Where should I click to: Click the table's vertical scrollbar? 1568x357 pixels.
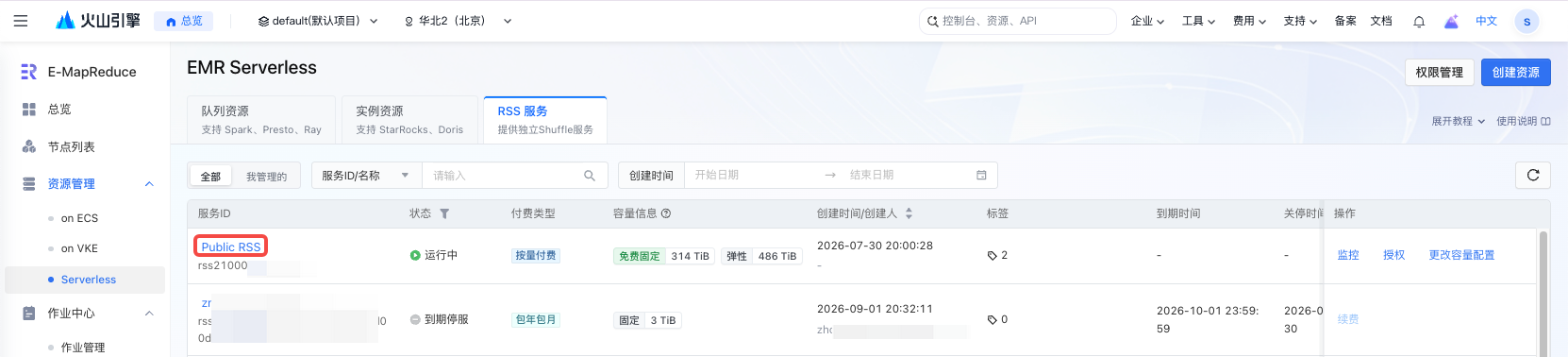point(1543,293)
